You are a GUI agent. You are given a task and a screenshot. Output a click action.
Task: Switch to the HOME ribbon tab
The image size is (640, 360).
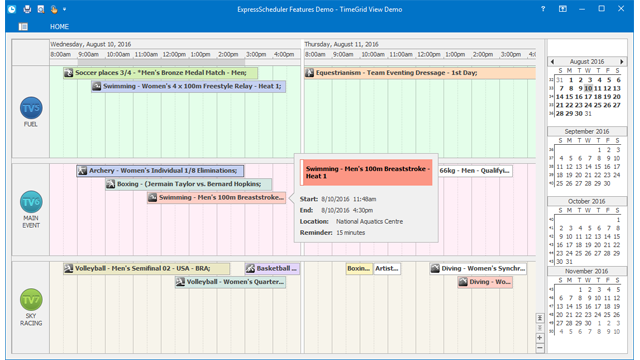(x=59, y=27)
